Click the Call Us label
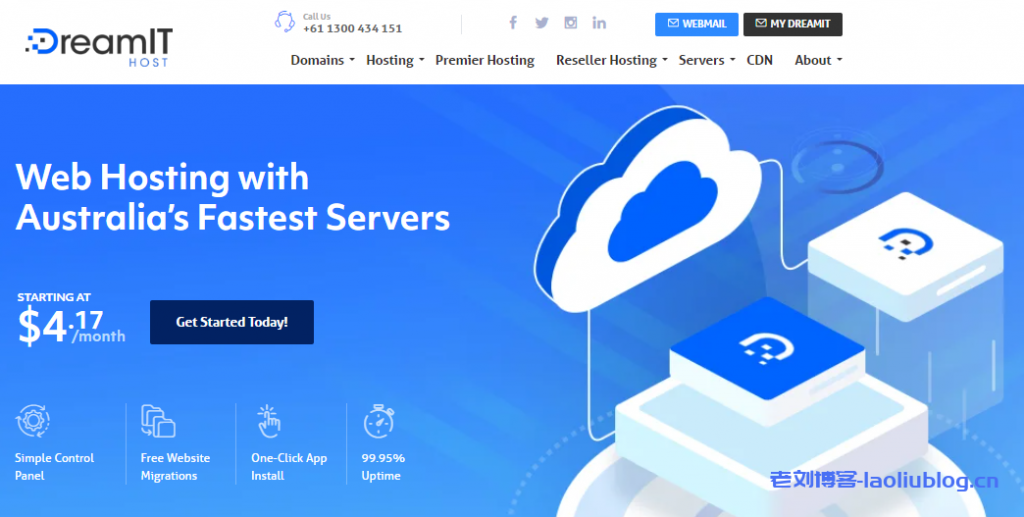Image resolution: width=1024 pixels, height=517 pixels. coord(317,16)
